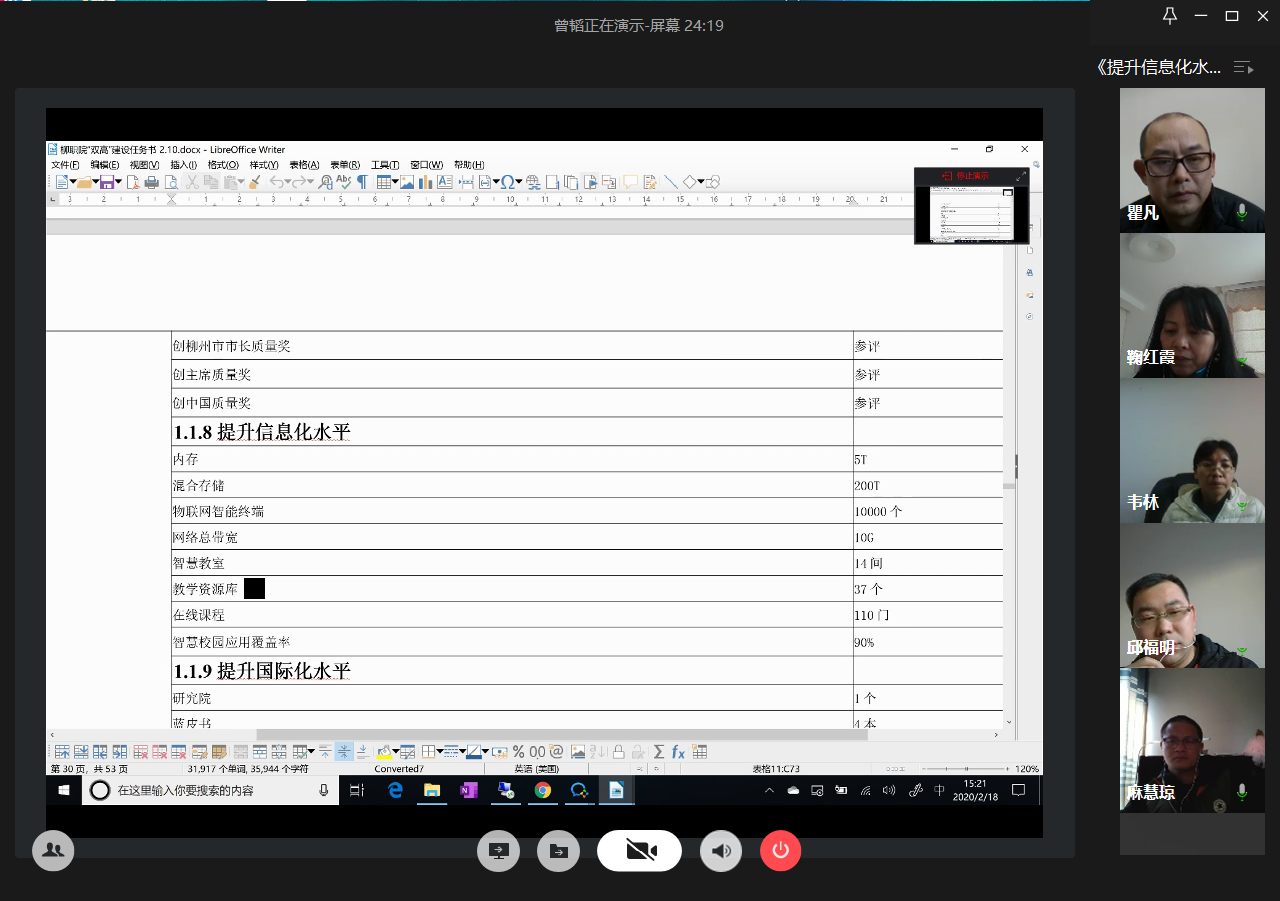Open the 表格(A) menu

(304, 165)
